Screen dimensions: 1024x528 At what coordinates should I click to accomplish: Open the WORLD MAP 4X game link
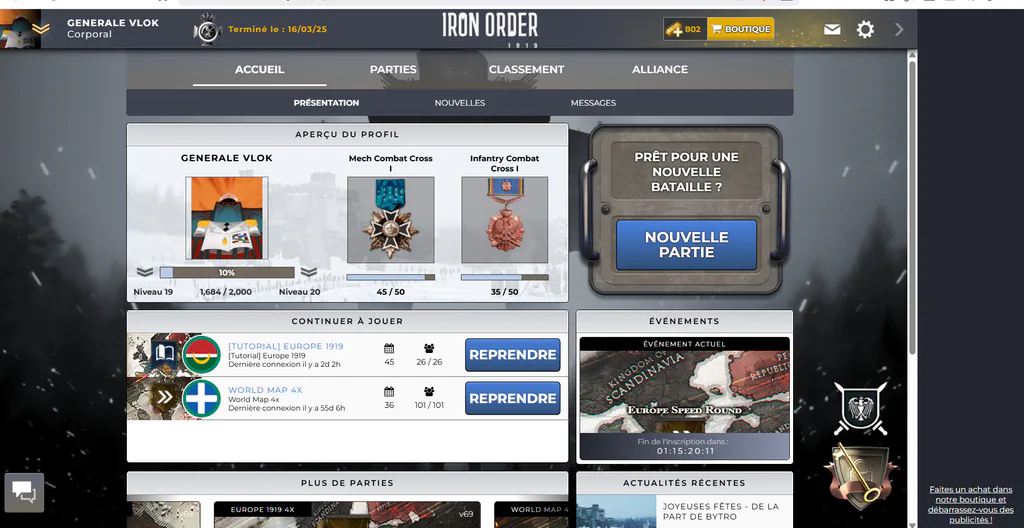(265, 390)
